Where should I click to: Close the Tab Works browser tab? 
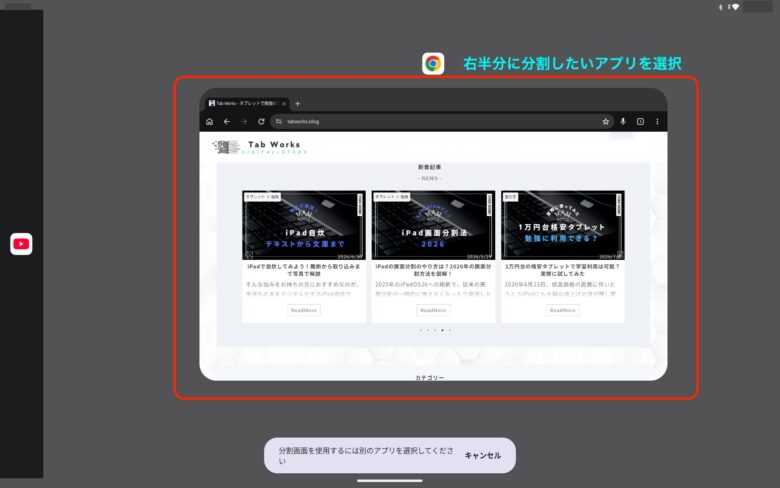click(284, 103)
